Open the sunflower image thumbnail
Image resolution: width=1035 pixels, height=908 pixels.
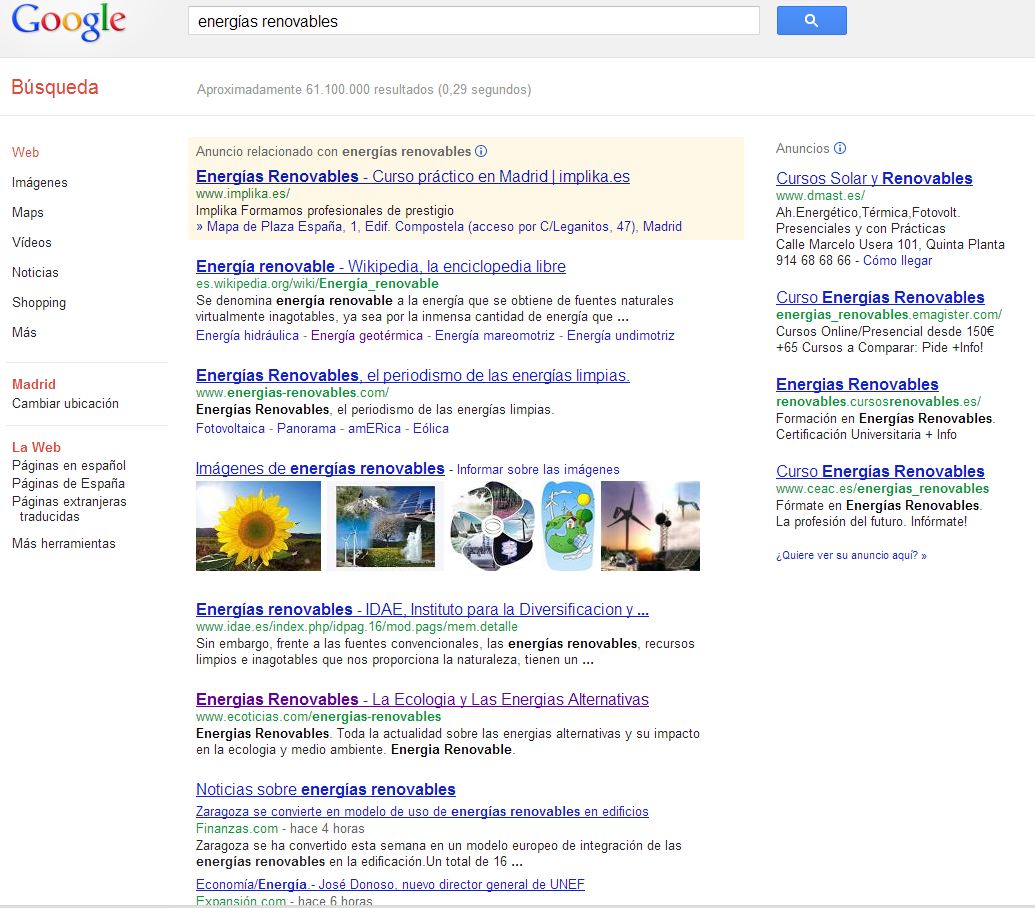pos(258,526)
